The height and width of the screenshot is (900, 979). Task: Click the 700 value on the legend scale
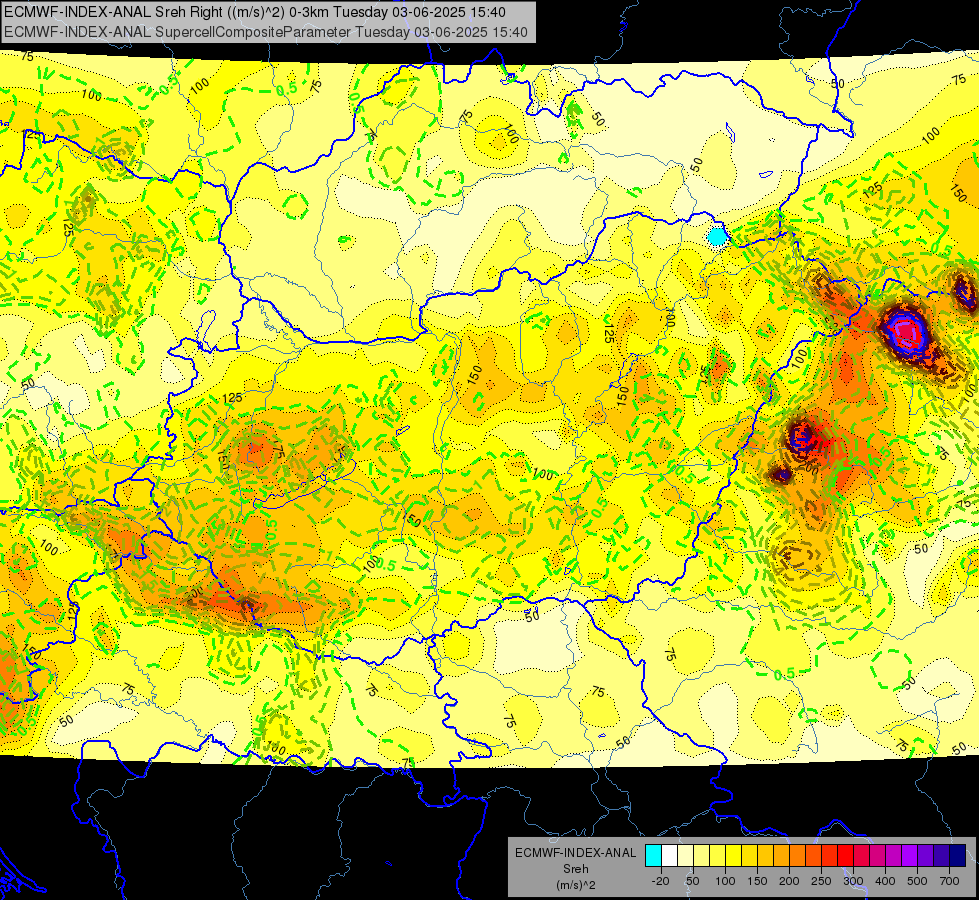click(x=950, y=881)
